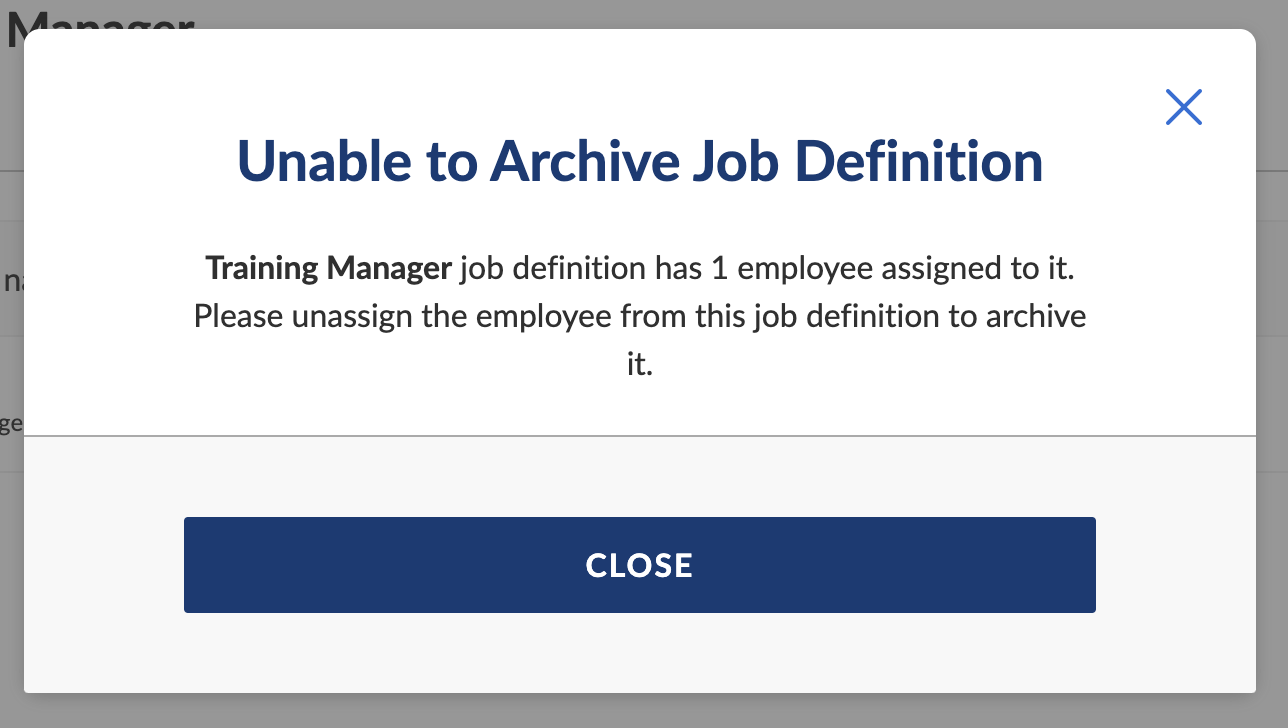Click the final "it." line of message
This screenshot has height=728, width=1288.
coord(640,364)
